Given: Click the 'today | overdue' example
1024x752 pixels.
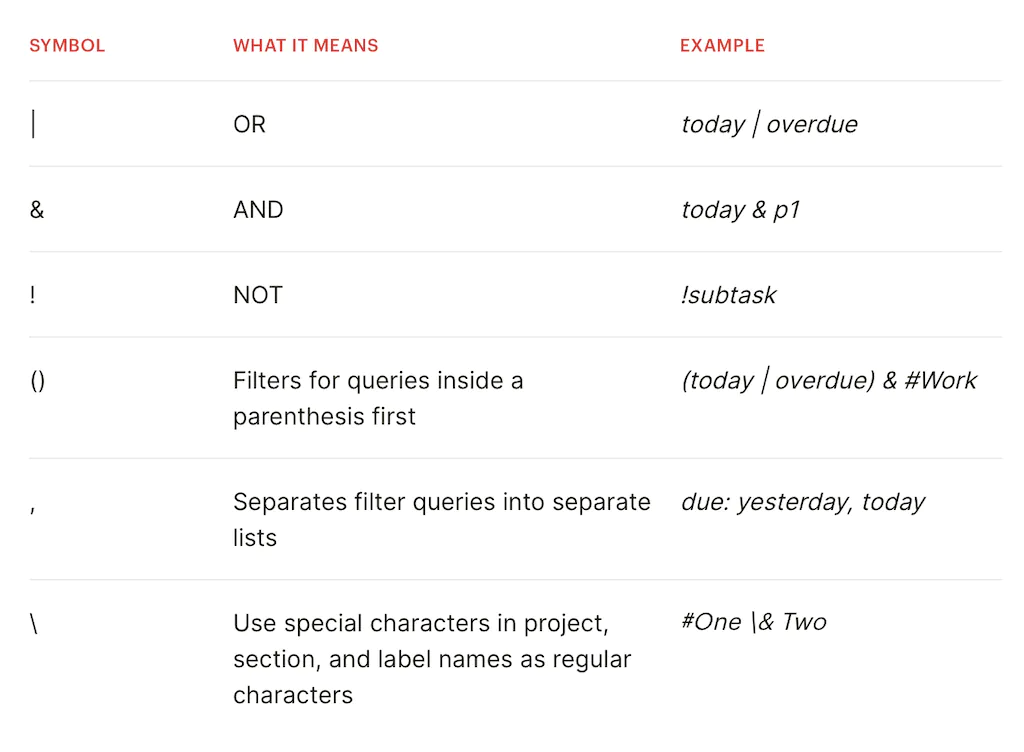Looking at the screenshot, I should pyautogui.click(x=769, y=125).
